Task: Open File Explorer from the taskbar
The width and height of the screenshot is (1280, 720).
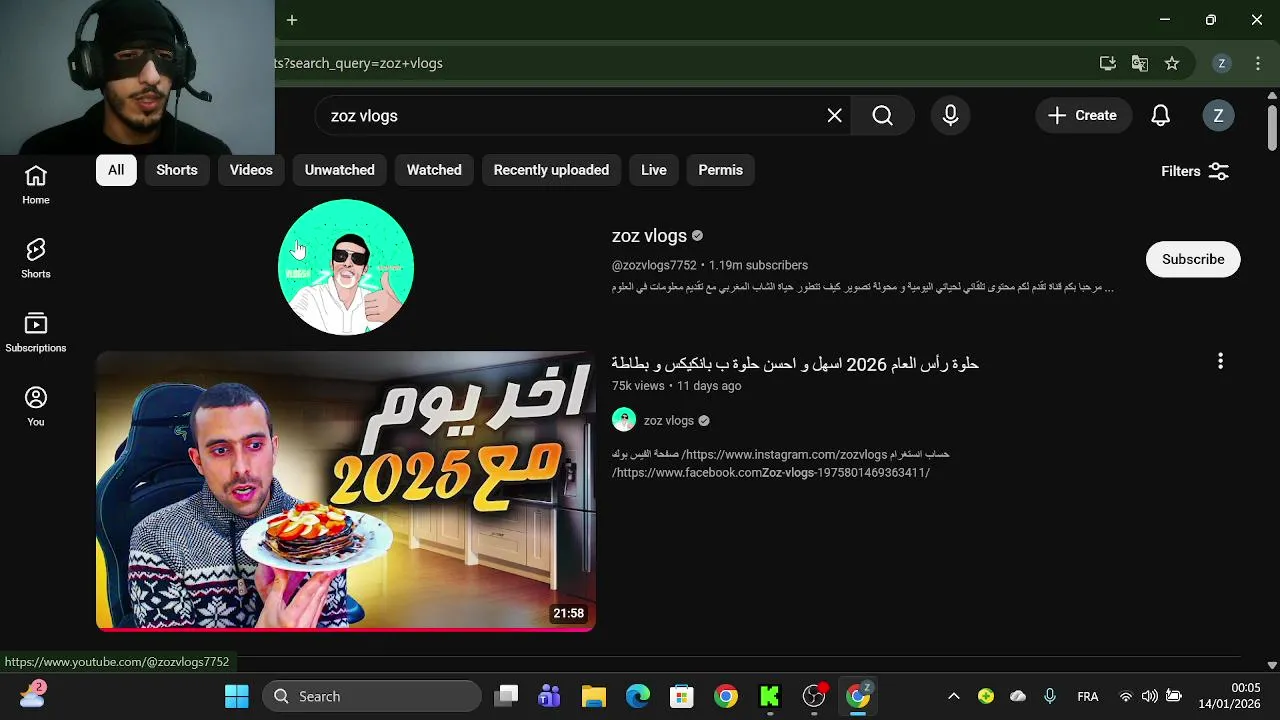Action: 594,696
